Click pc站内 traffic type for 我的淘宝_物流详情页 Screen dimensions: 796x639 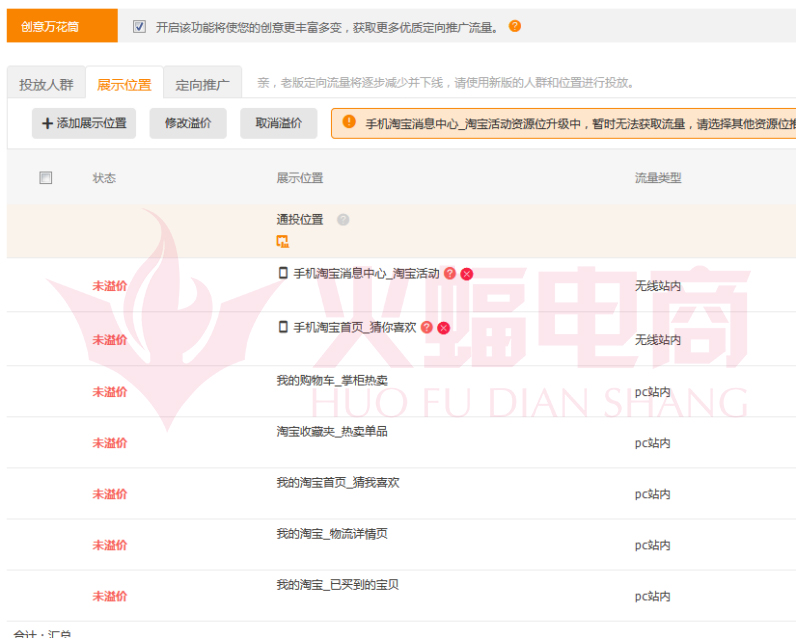click(x=653, y=546)
